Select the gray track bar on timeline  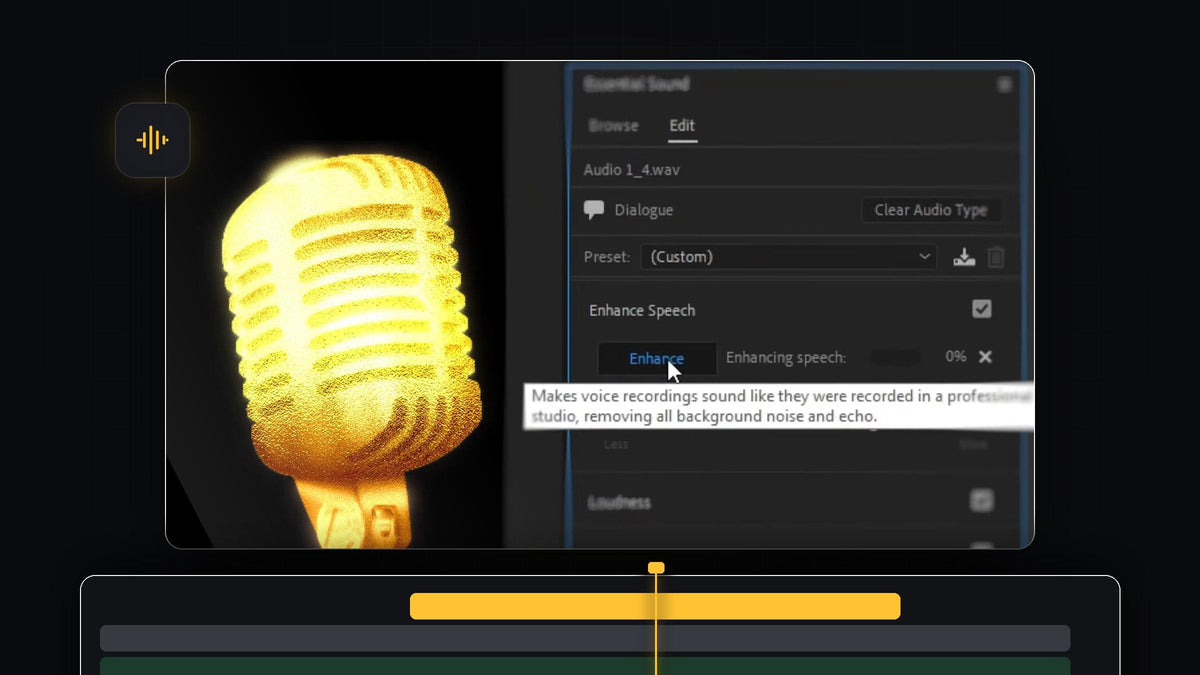(x=585, y=638)
